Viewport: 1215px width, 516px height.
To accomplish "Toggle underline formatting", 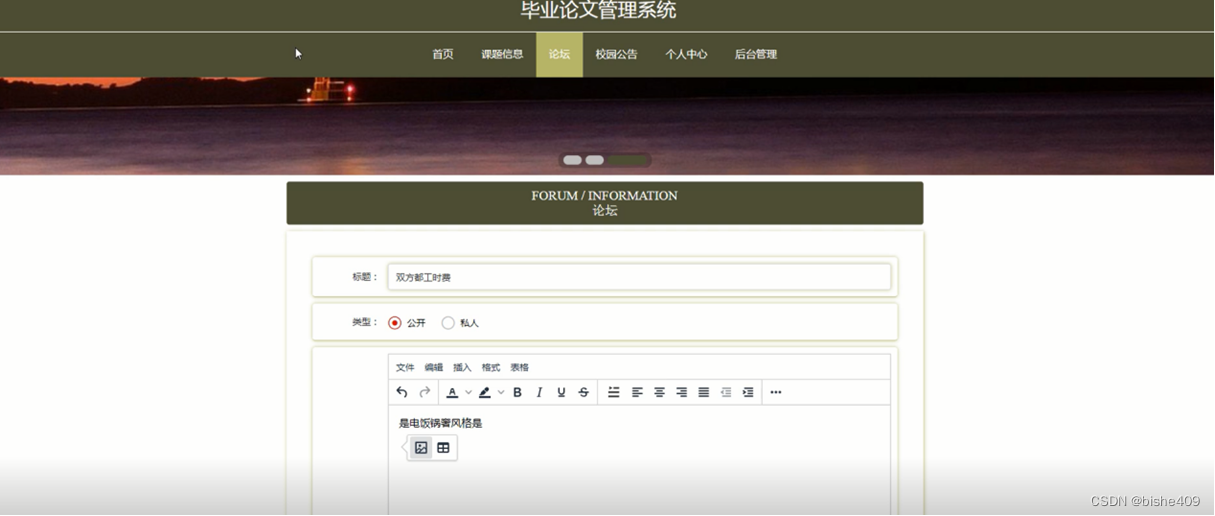I will pyautogui.click(x=561, y=392).
